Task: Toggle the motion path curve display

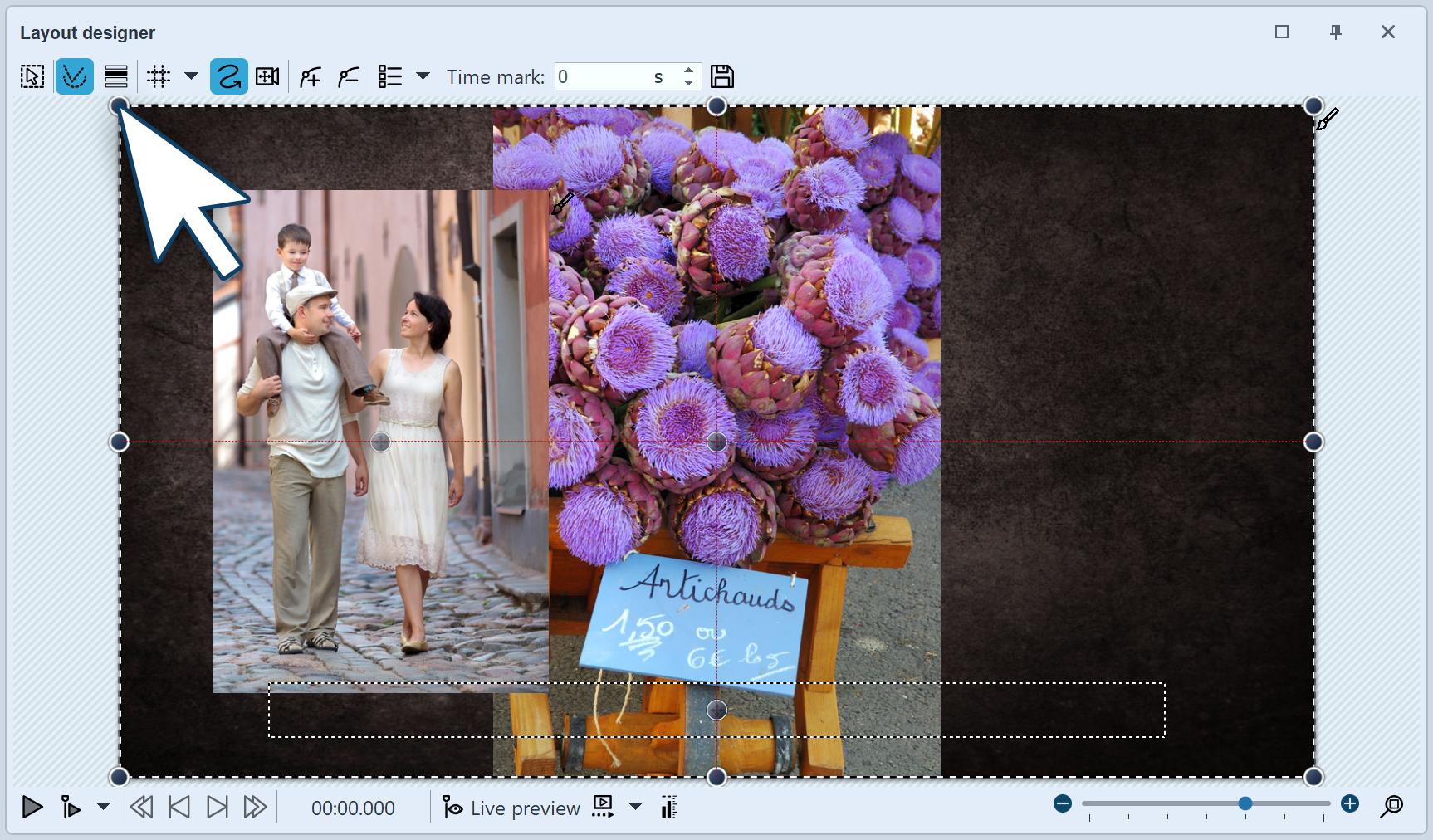Action: [x=74, y=76]
